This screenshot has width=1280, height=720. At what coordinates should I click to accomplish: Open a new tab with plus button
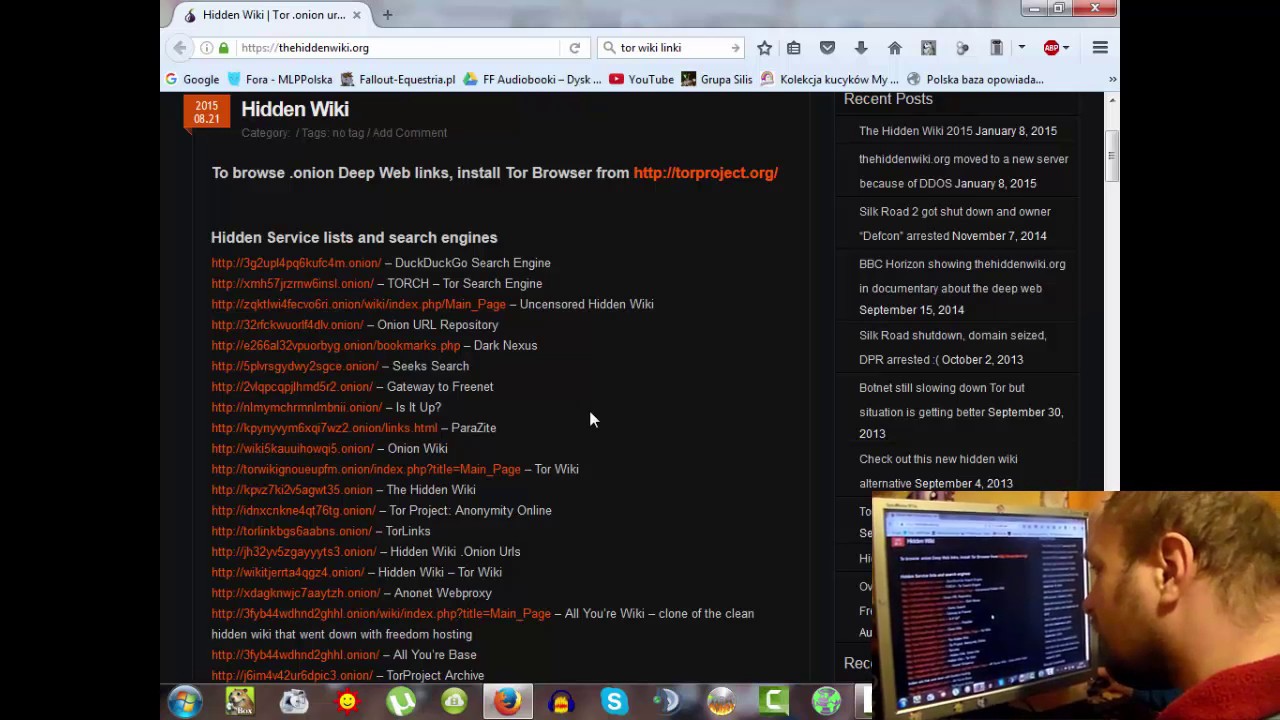tap(387, 15)
